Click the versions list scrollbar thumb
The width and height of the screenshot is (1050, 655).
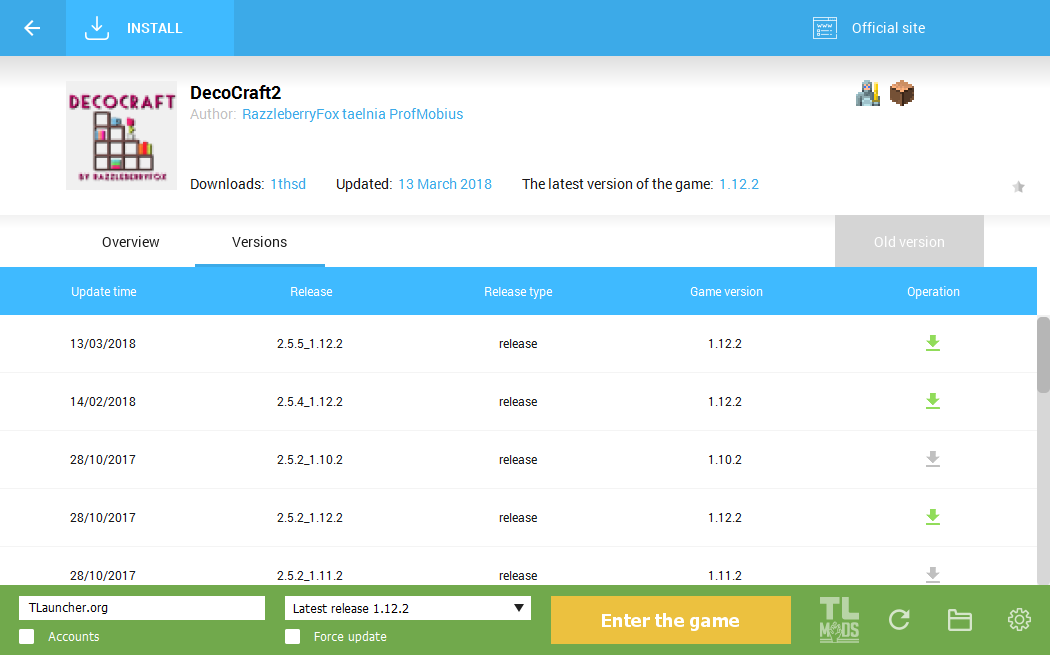click(1043, 355)
